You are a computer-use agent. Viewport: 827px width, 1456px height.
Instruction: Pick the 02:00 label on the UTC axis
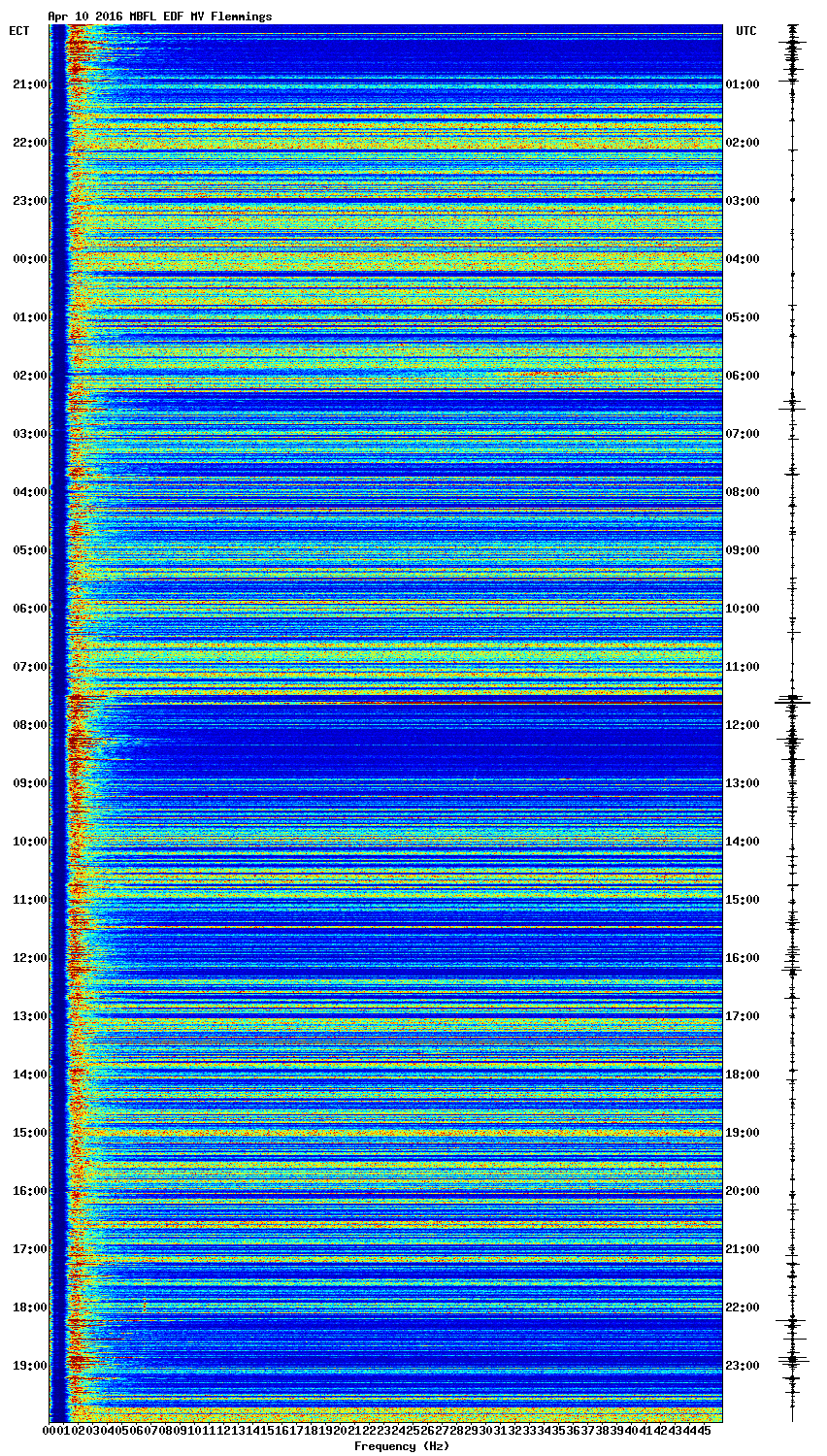743,143
